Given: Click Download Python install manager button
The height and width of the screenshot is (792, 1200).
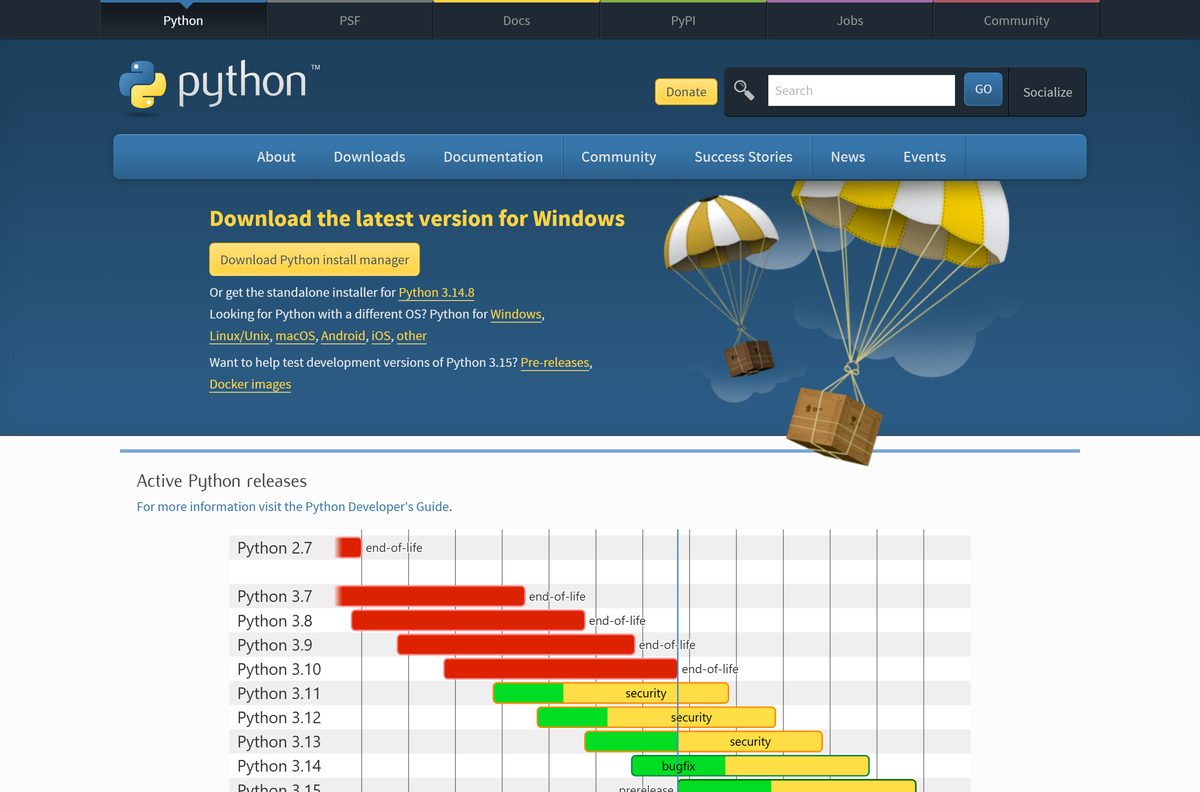Looking at the screenshot, I should point(315,260).
